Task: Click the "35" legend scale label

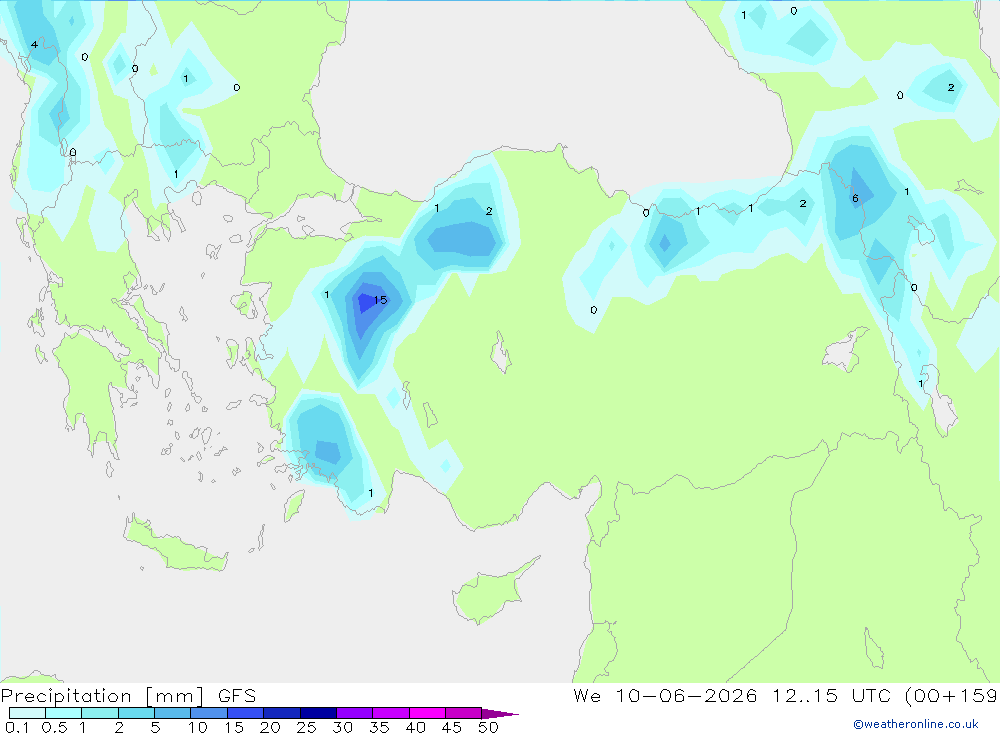Action: [x=379, y=727]
